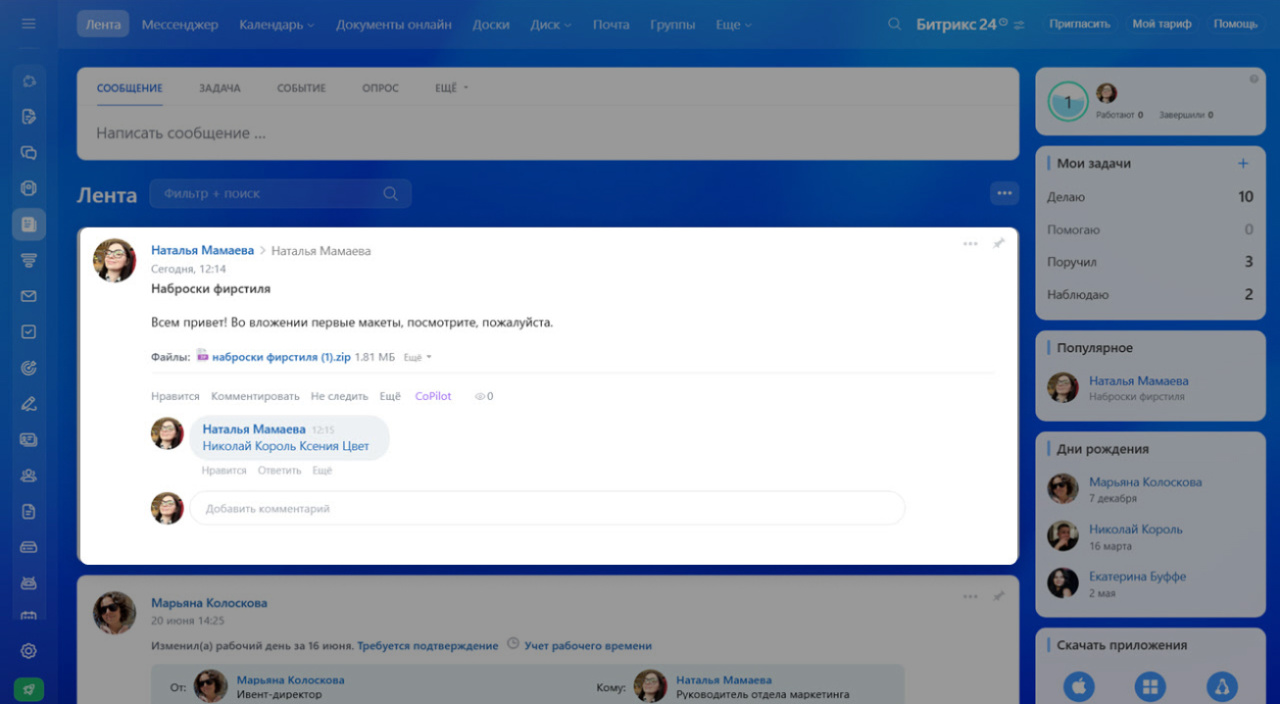Click the green rocket button in the sidebar

point(28,690)
